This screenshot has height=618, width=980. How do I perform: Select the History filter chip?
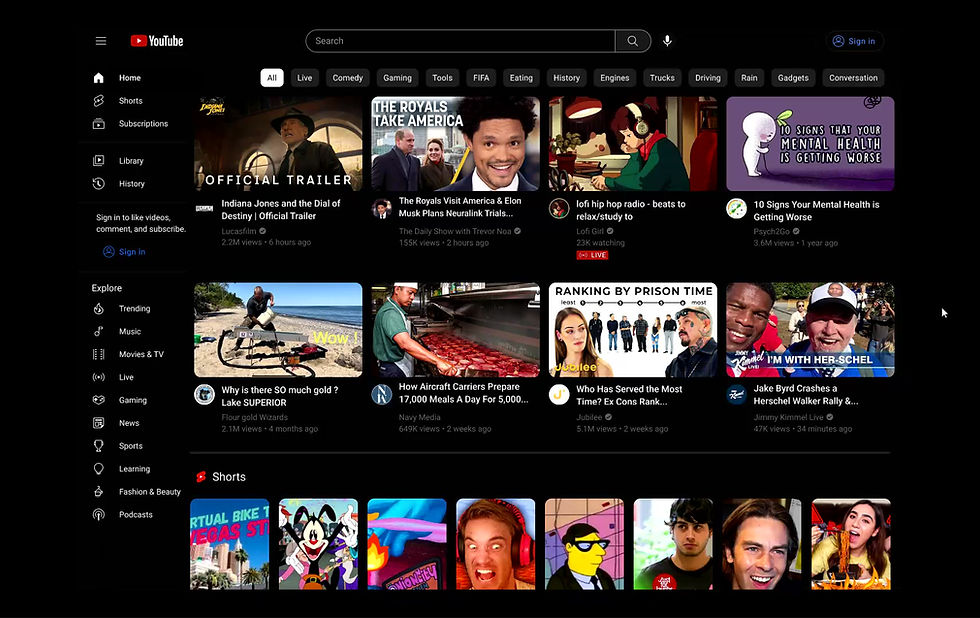(x=566, y=78)
